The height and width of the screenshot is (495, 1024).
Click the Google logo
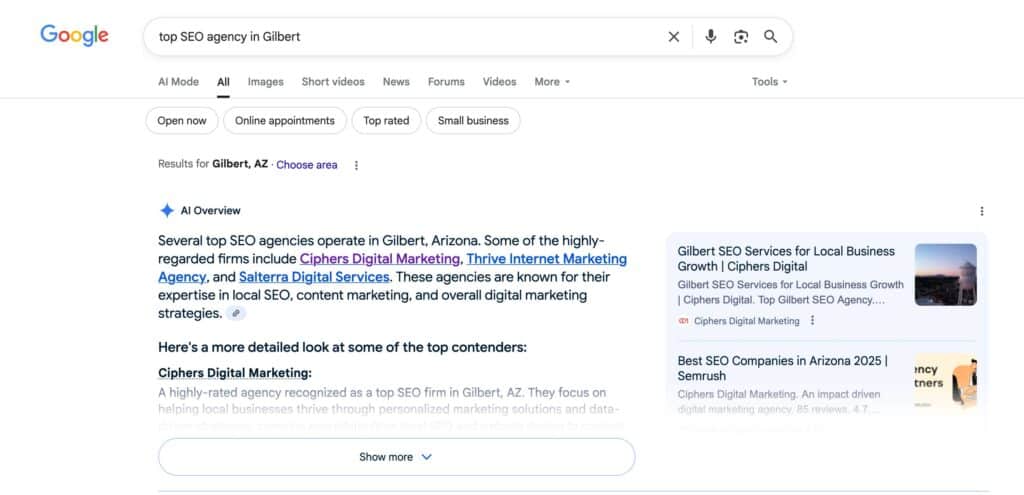click(74, 35)
